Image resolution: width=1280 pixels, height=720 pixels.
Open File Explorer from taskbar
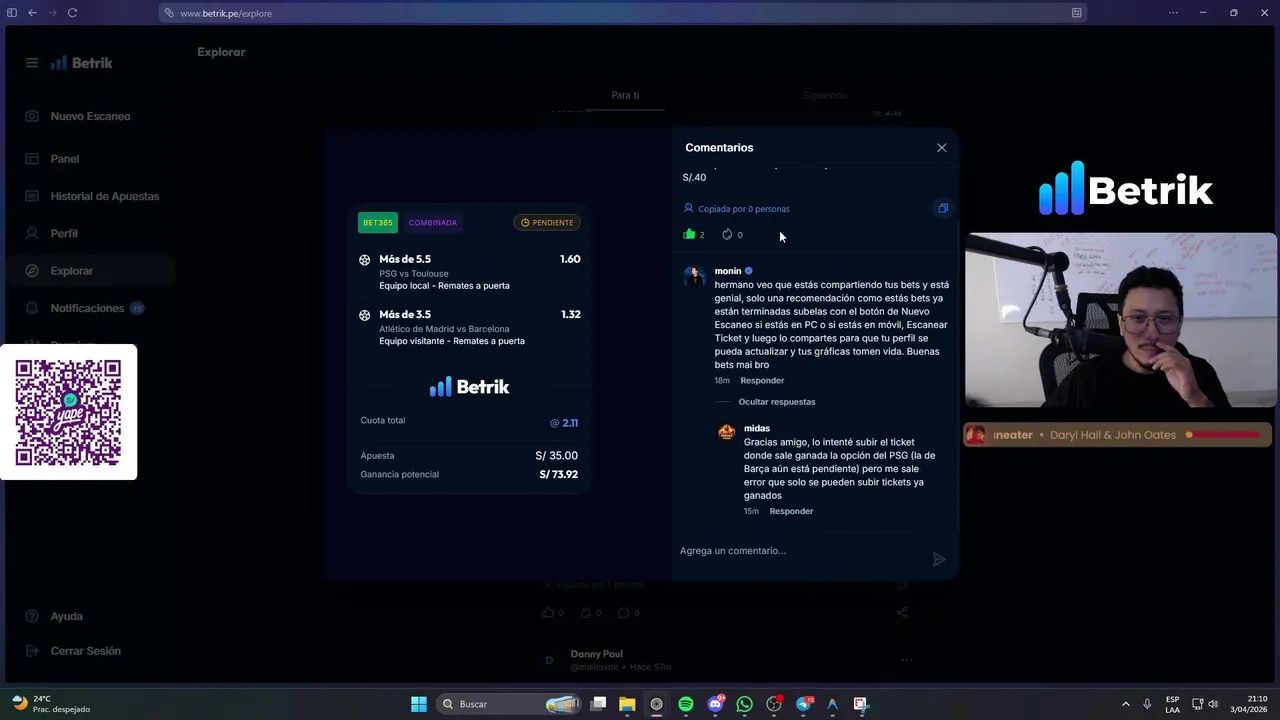point(627,704)
